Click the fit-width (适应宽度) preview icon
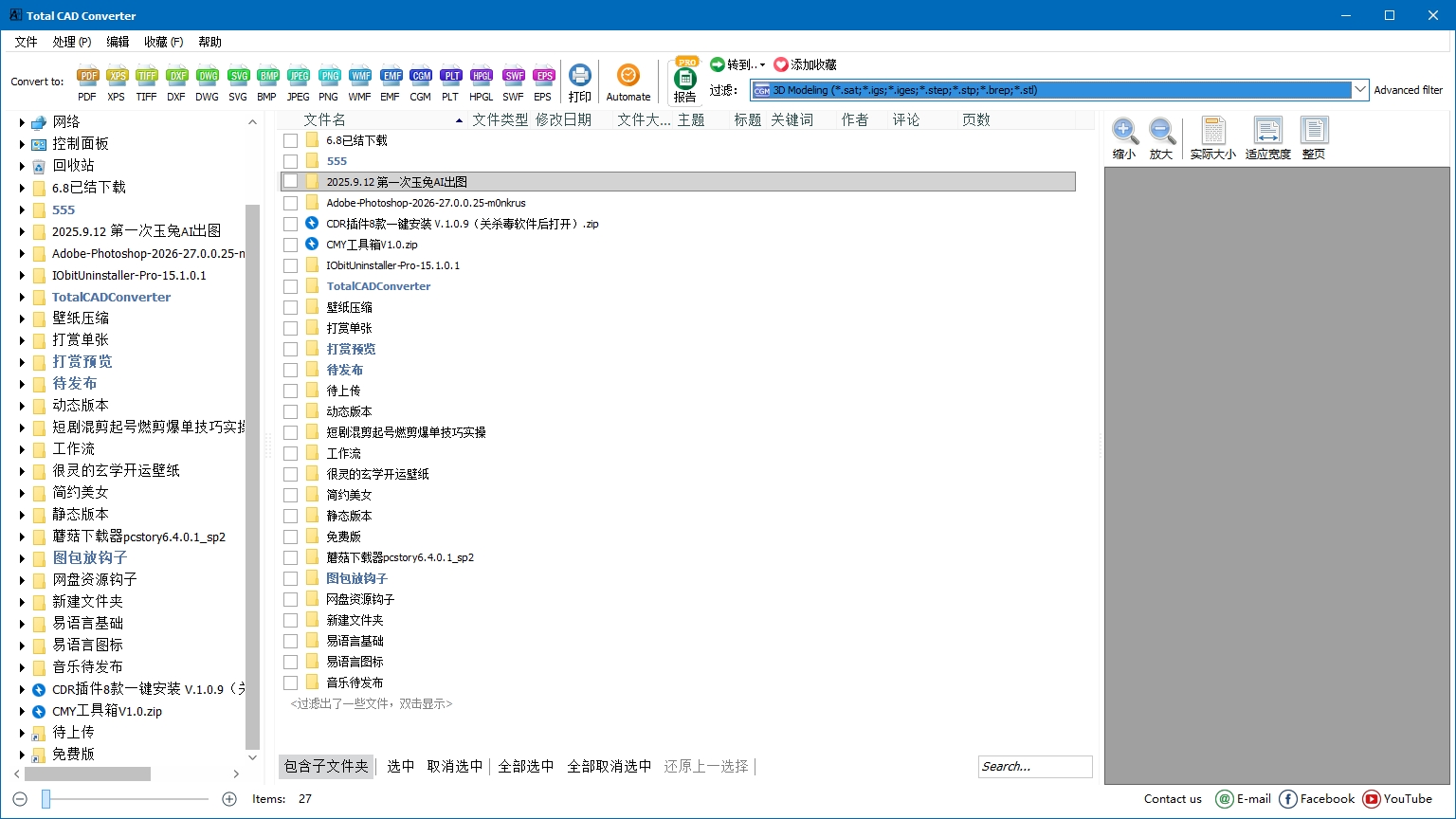The image size is (1456, 819). (1267, 133)
